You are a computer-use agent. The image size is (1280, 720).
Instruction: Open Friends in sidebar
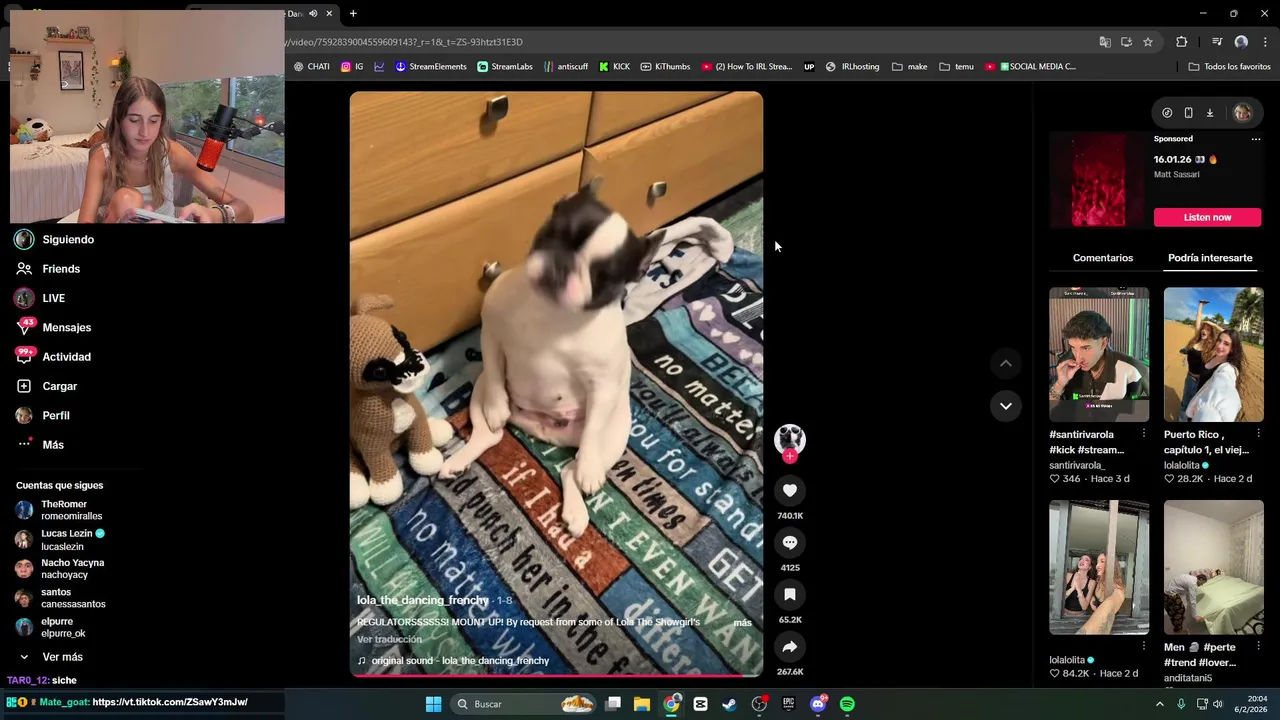pyautogui.click(x=61, y=269)
